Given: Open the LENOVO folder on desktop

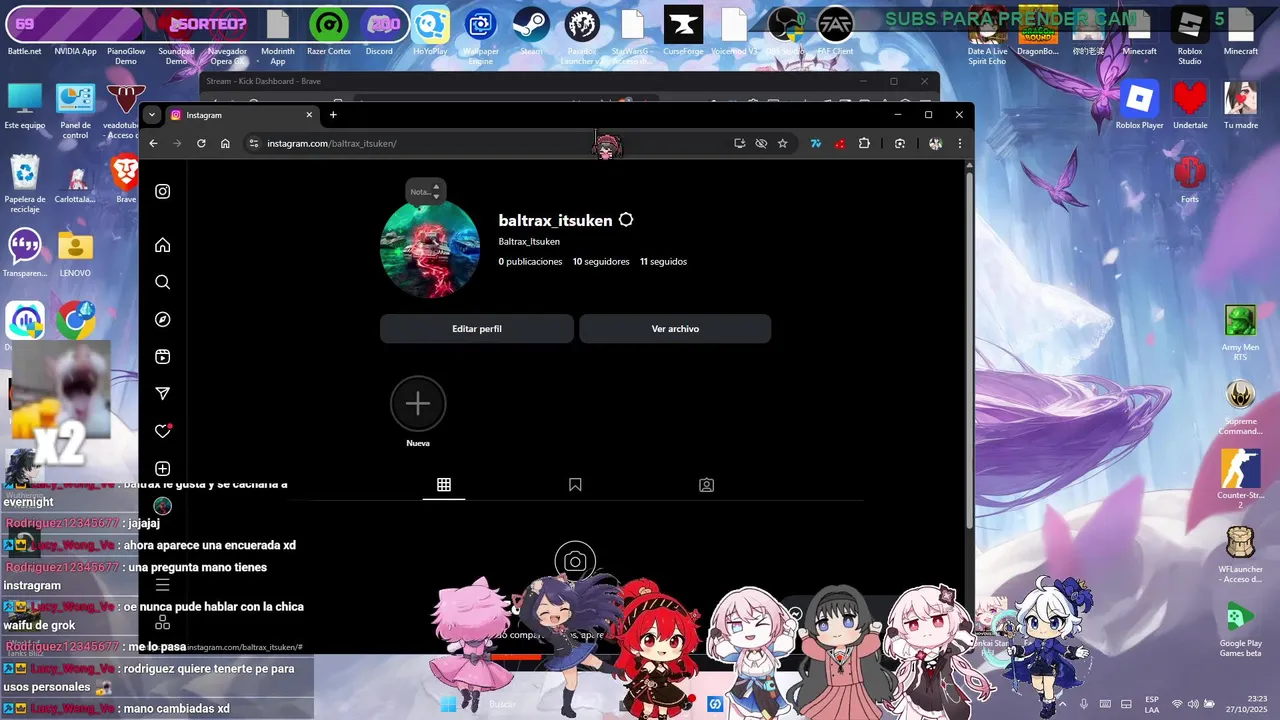Looking at the screenshot, I should [x=75, y=254].
